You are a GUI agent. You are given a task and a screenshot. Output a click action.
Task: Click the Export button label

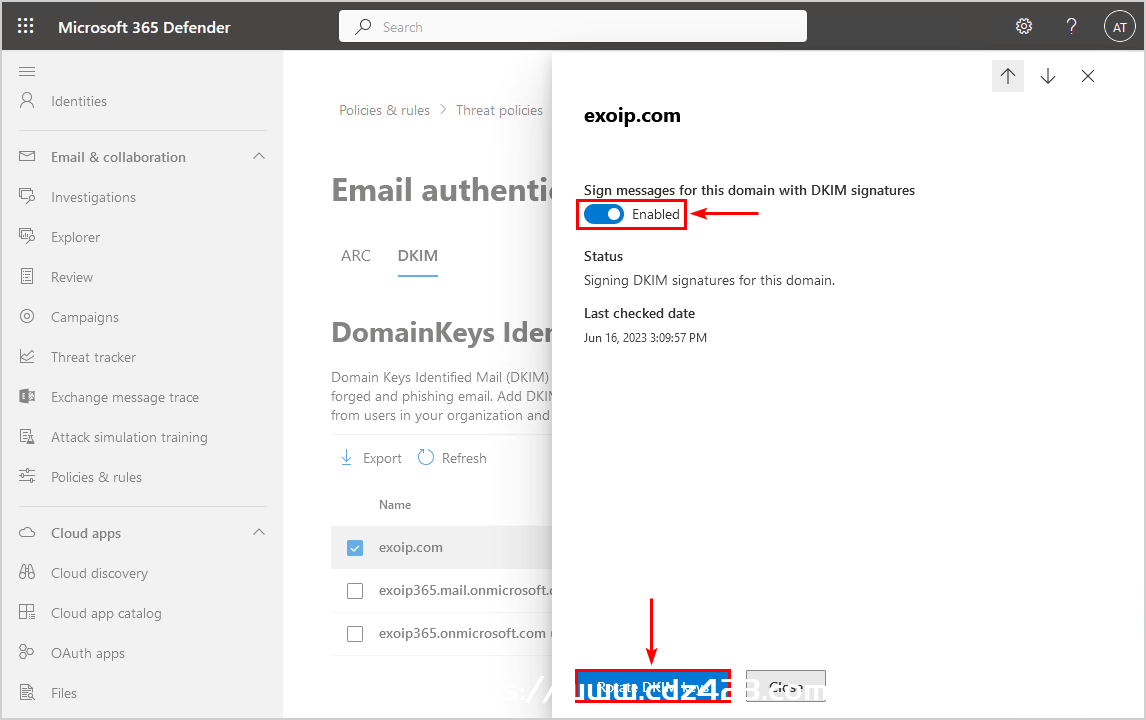pos(382,458)
